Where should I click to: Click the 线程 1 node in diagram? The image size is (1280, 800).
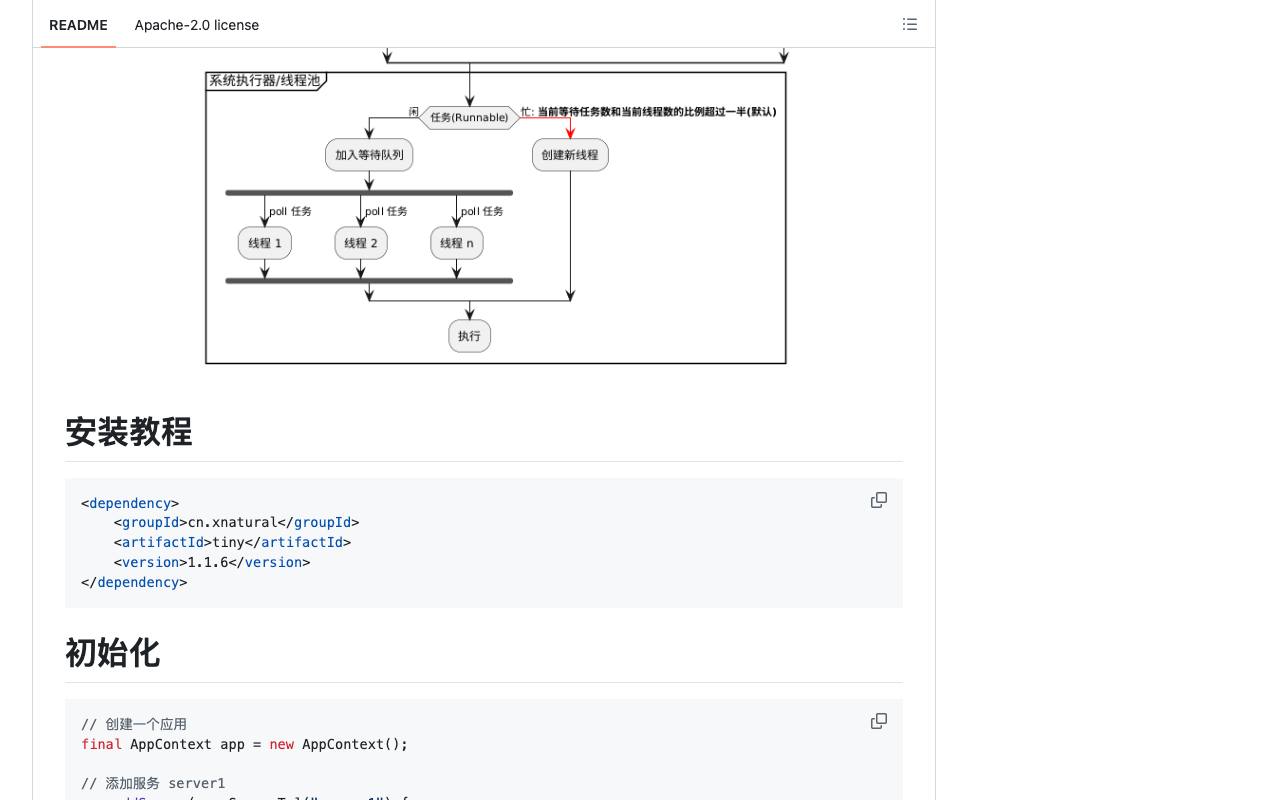pyautogui.click(x=265, y=243)
